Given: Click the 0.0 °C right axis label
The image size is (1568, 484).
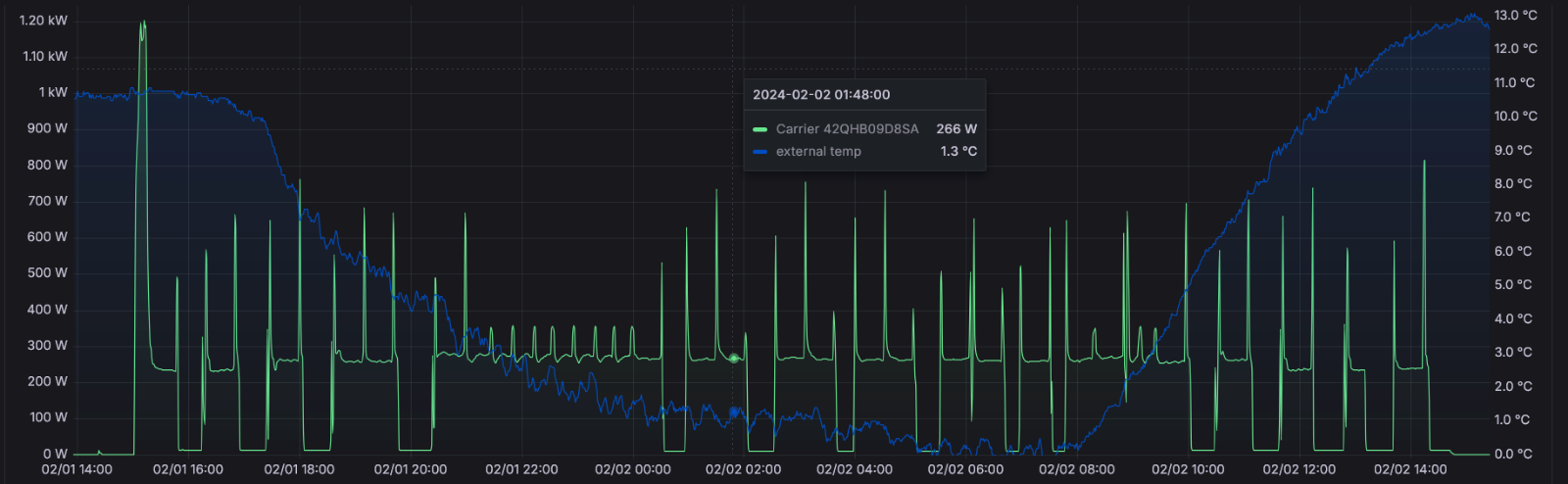Looking at the screenshot, I should pos(1513,455).
